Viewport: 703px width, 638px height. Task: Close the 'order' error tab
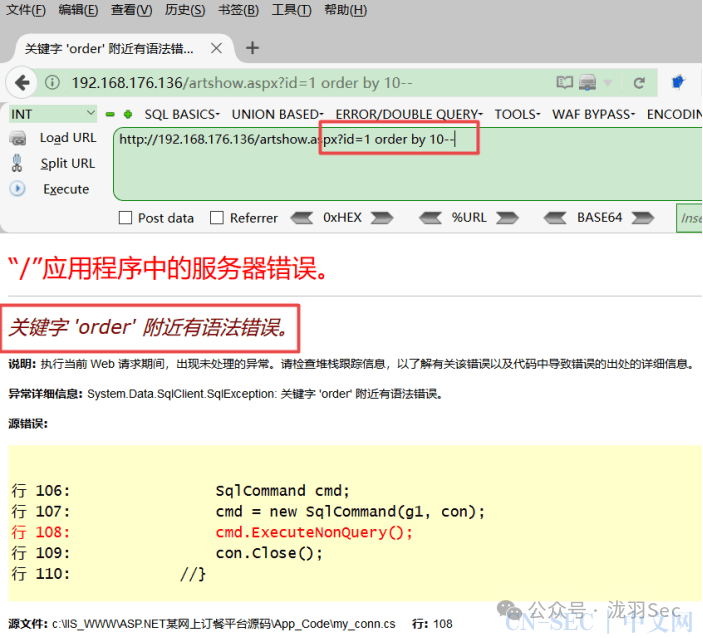click(216, 48)
